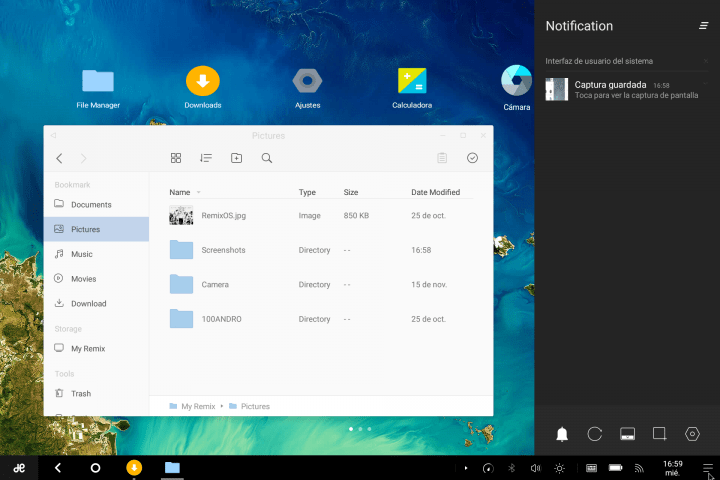
Task: Click the 16:59 taskbar clock
Action: [x=673, y=468]
